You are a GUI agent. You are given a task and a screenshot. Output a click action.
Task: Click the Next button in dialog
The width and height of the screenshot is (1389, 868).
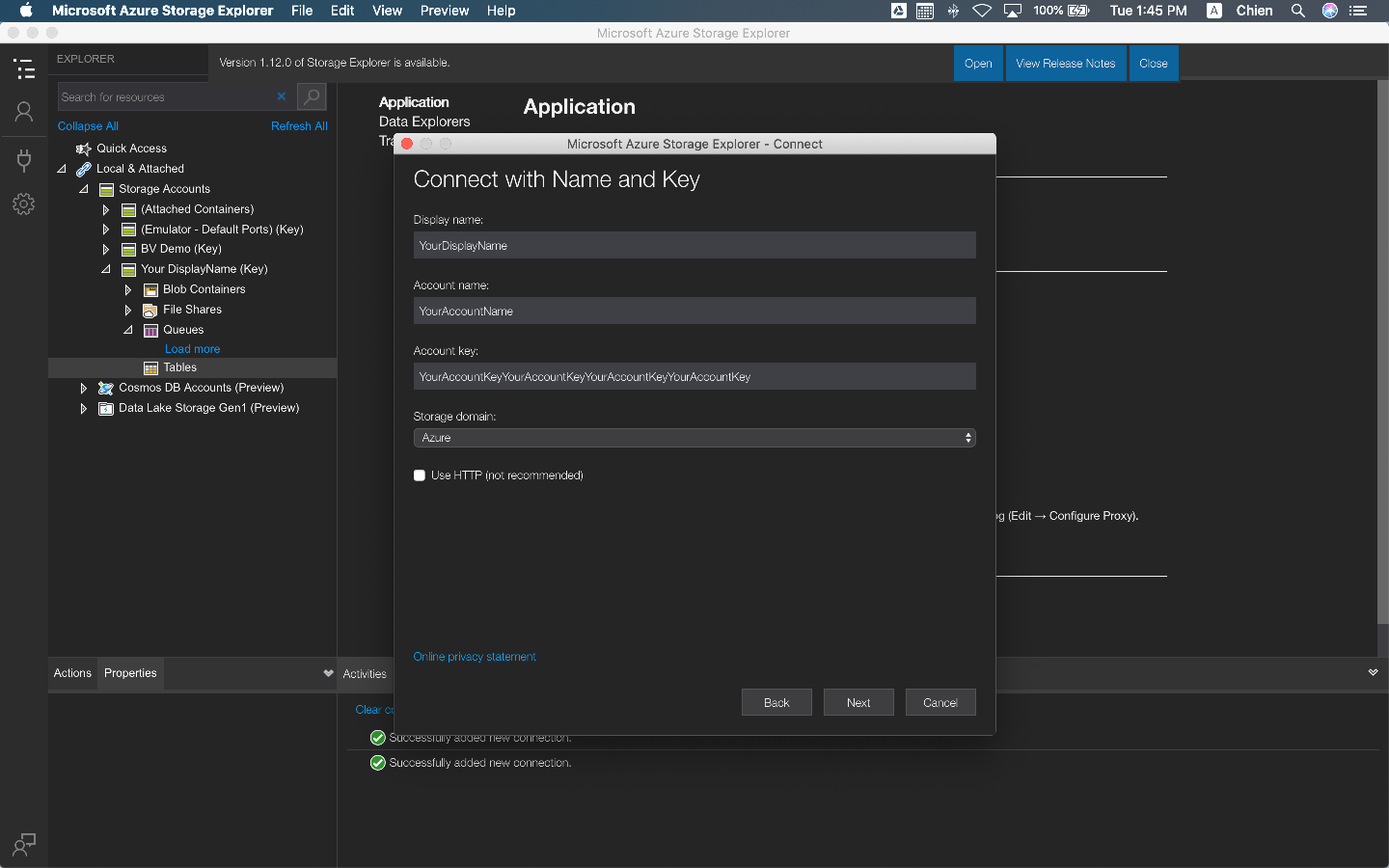[858, 703]
